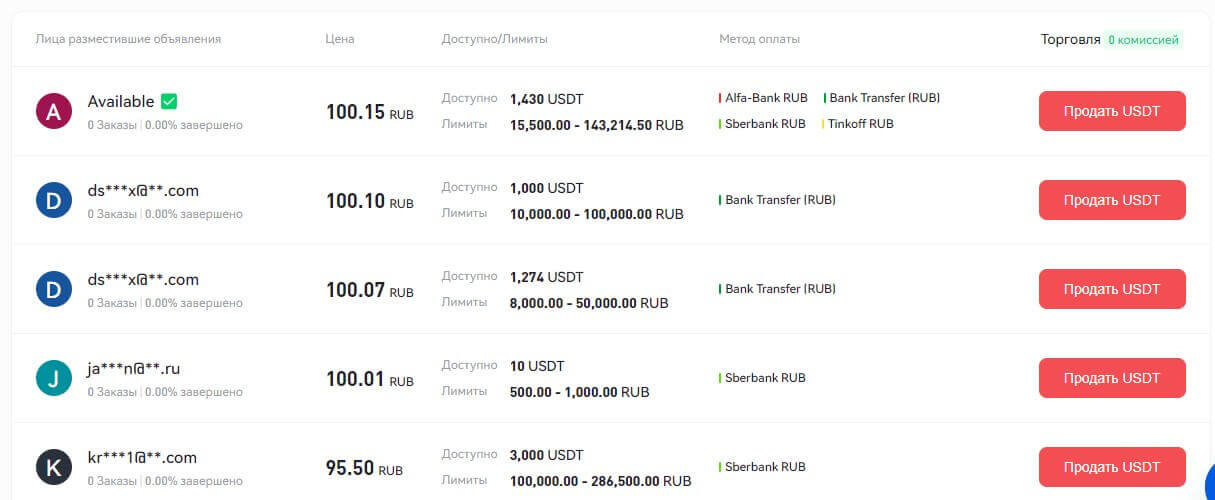
Task: Sell USDT to ja***n@**.ru at 100.01 RUB
Action: coord(1112,378)
